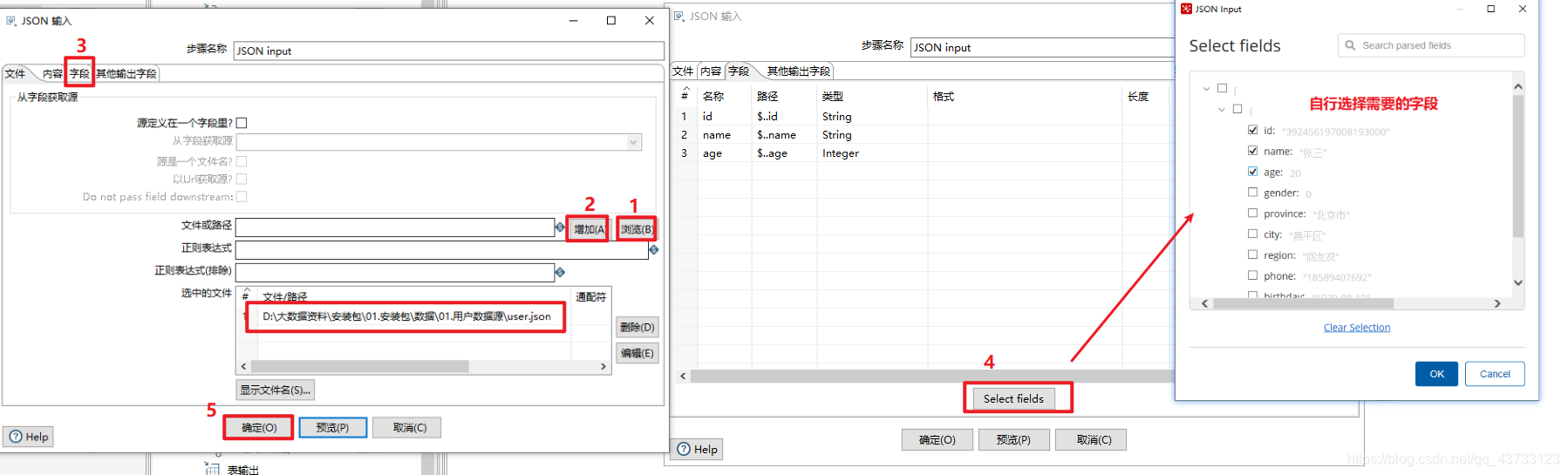Viewport: 1568px width, 475px height.
Task: Click the variable diamond icon beside 正则表达式 field
Action: click(x=654, y=249)
